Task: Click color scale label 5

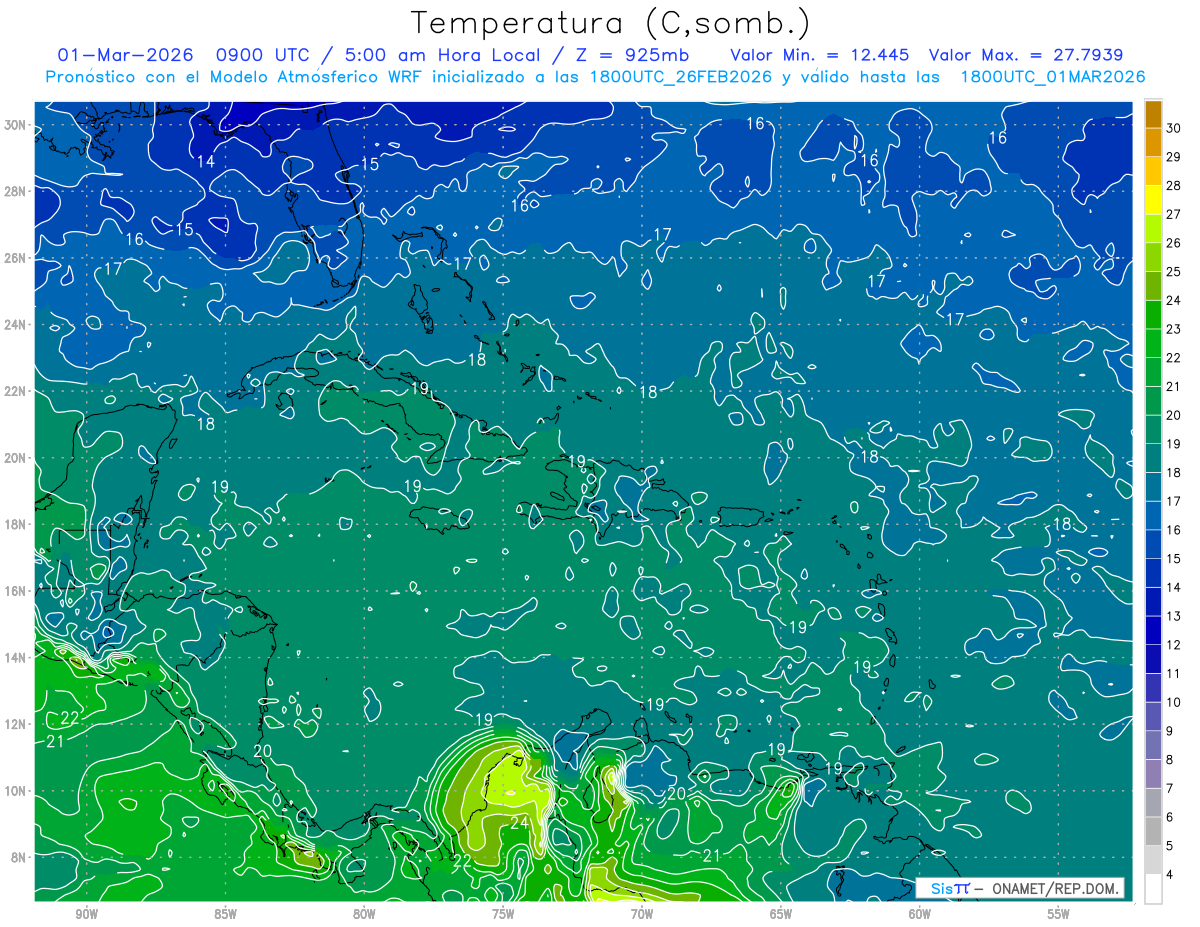Action: 1170,846
